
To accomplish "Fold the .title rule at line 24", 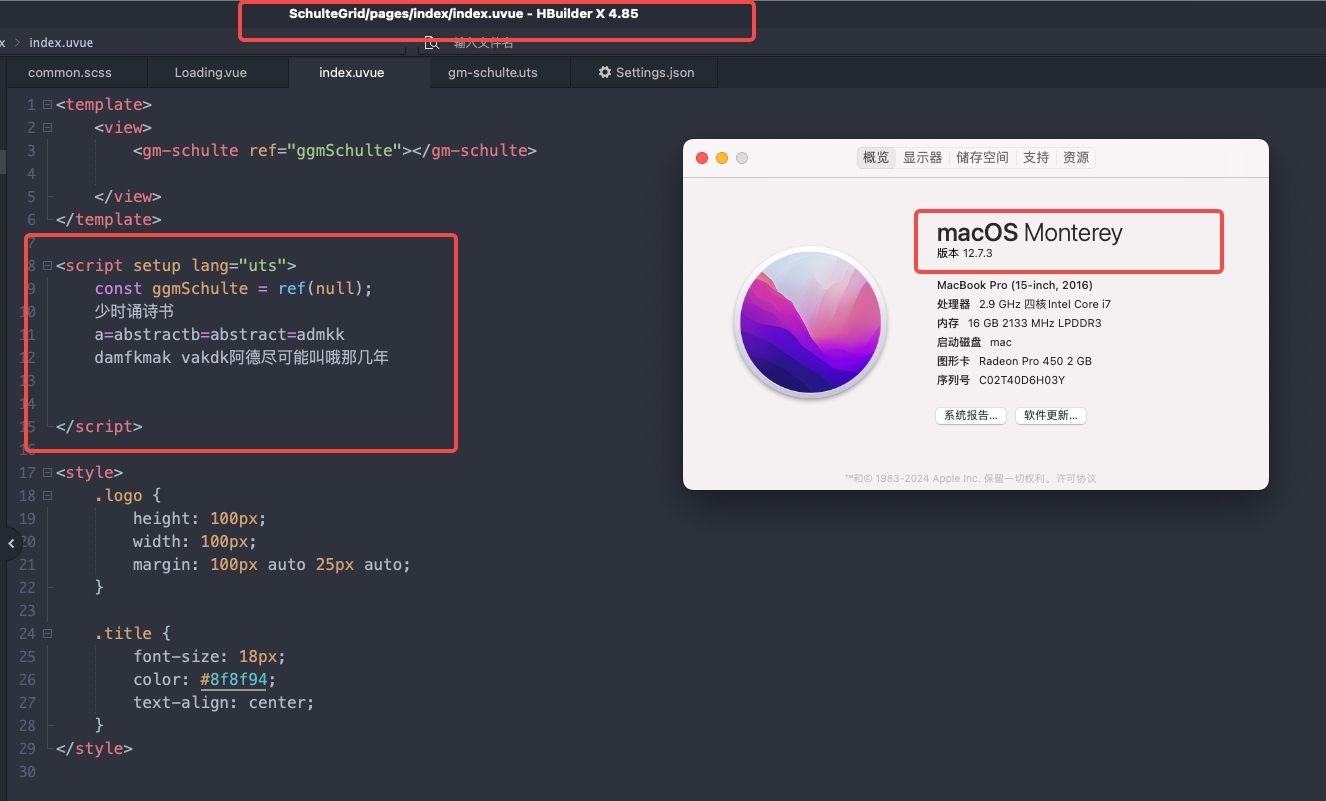I will (x=47, y=634).
